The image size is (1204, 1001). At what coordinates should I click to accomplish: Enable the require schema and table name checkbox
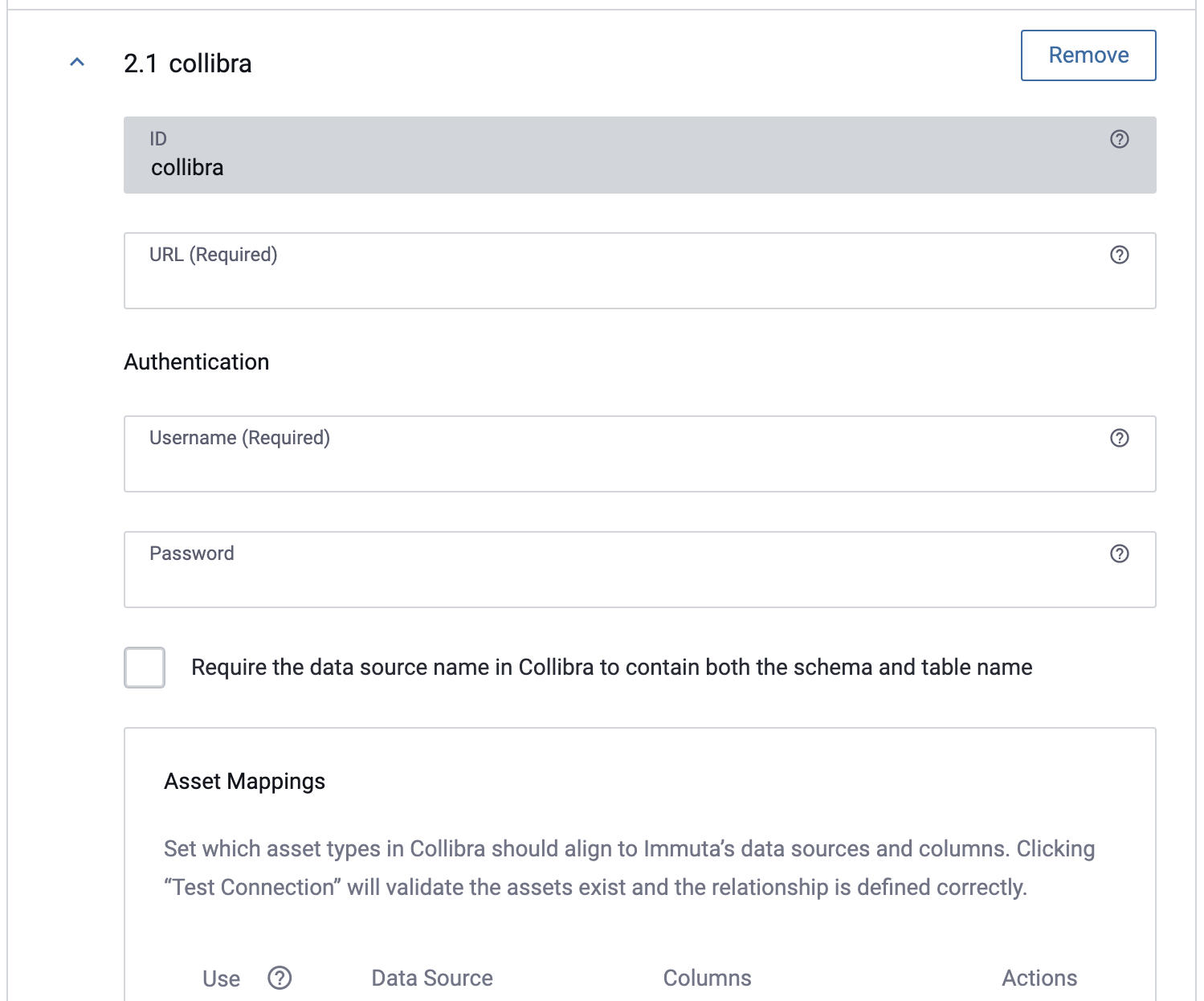click(145, 668)
